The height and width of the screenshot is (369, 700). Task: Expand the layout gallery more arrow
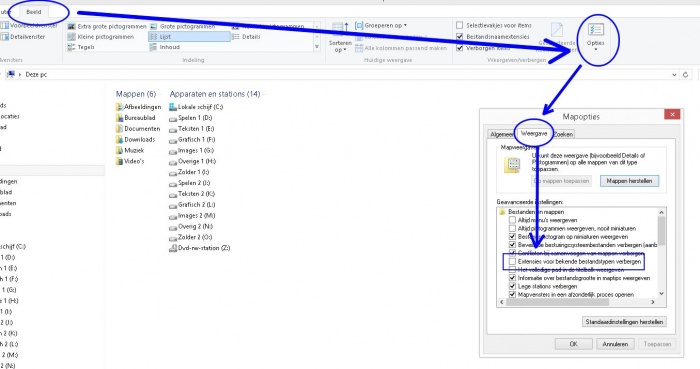[317, 47]
